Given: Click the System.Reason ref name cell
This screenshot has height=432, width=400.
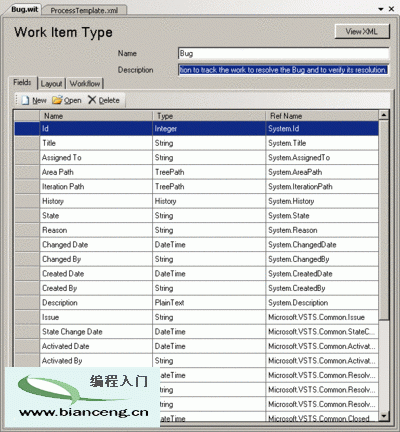Looking at the screenshot, I should (322, 230).
